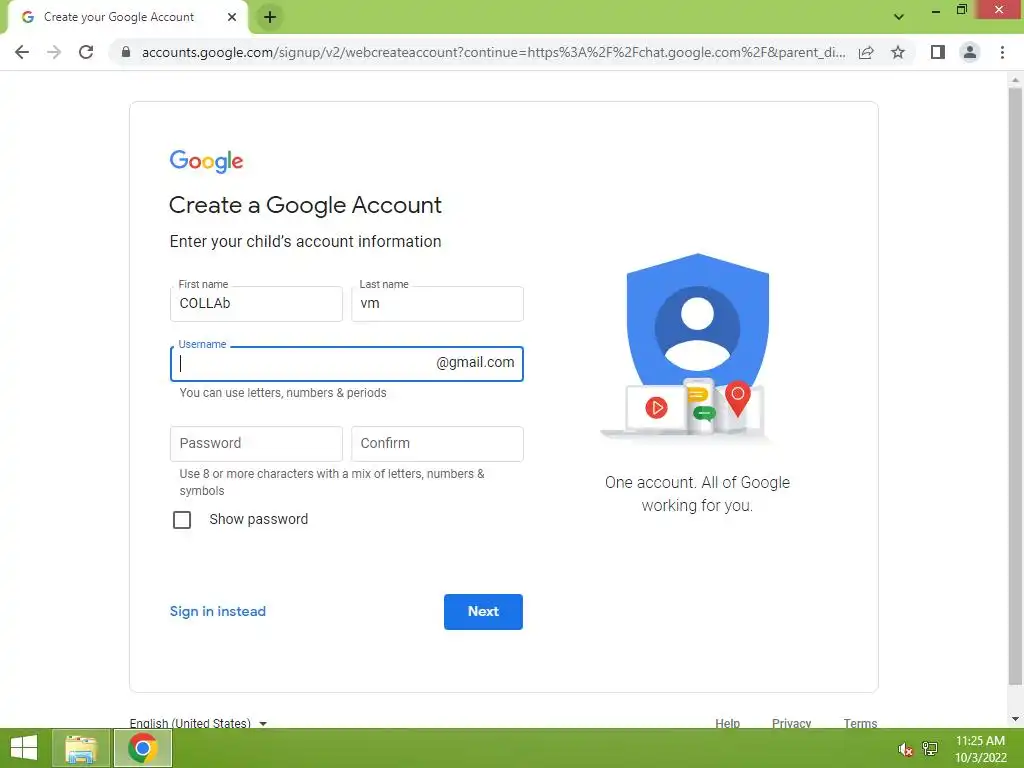Image resolution: width=1024 pixels, height=768 pixels.
Task: Click the Sign in instead link
Action: pyautogui.click(x=217, y=611)
